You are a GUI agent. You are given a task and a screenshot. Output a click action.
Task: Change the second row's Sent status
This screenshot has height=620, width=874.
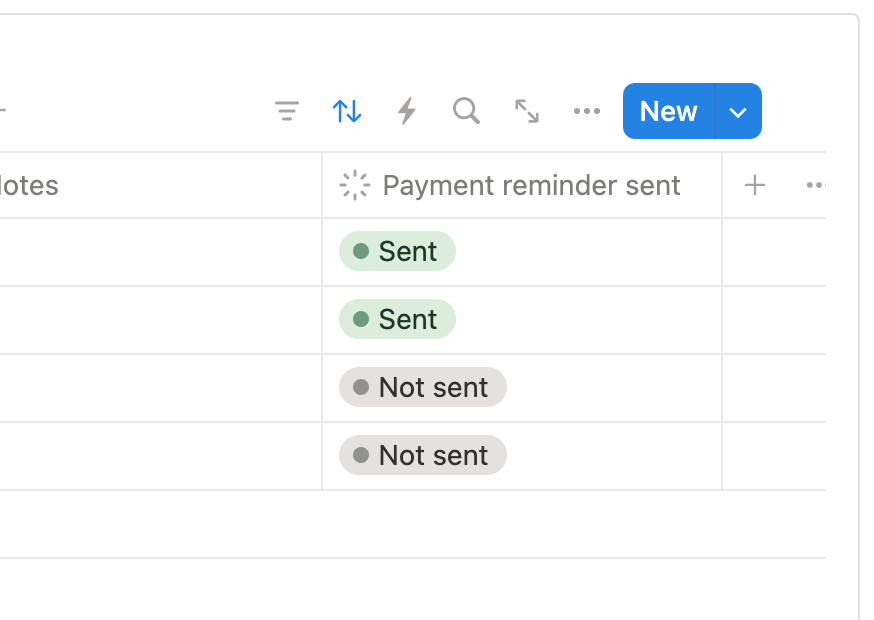[x=397, y=319]
